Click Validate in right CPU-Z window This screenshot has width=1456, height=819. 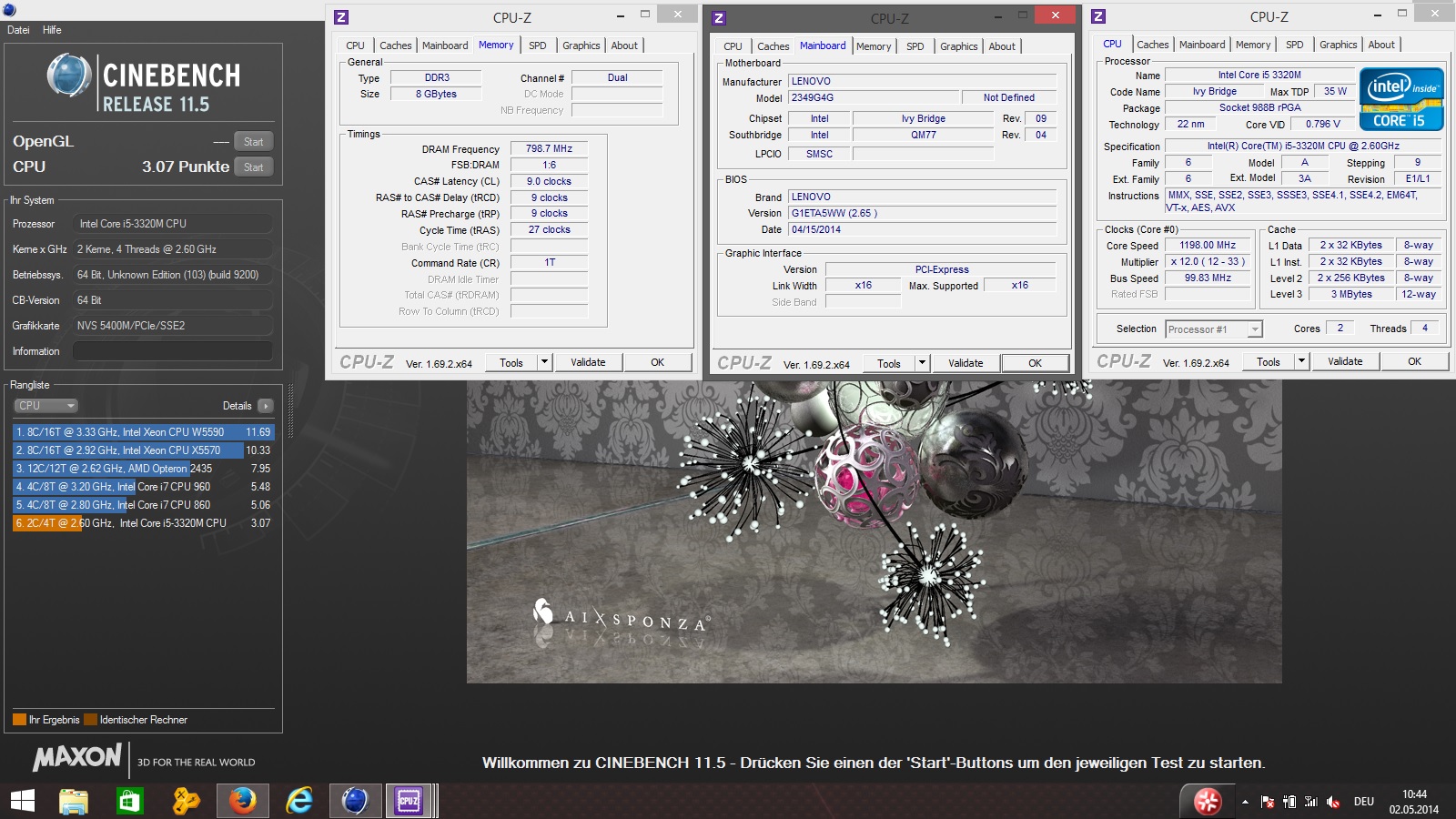click(1345, 361)
